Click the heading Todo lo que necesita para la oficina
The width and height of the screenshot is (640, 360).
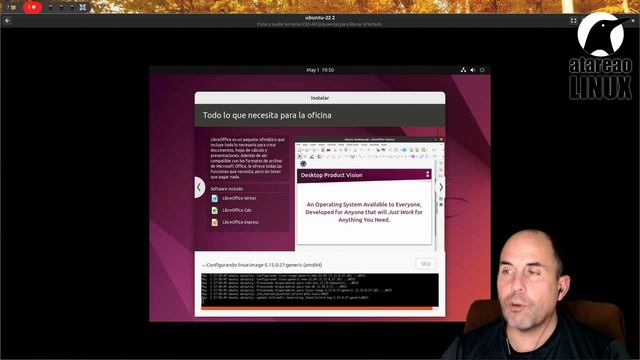click(x=267, y=116)
